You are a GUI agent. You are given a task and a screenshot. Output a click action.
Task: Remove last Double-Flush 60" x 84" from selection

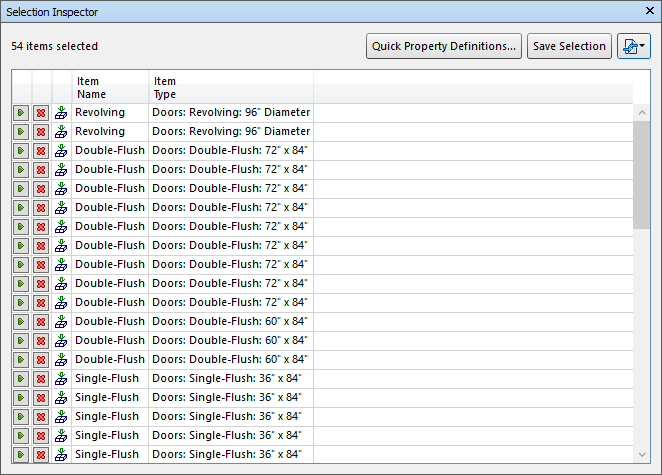tap(41, 360)
